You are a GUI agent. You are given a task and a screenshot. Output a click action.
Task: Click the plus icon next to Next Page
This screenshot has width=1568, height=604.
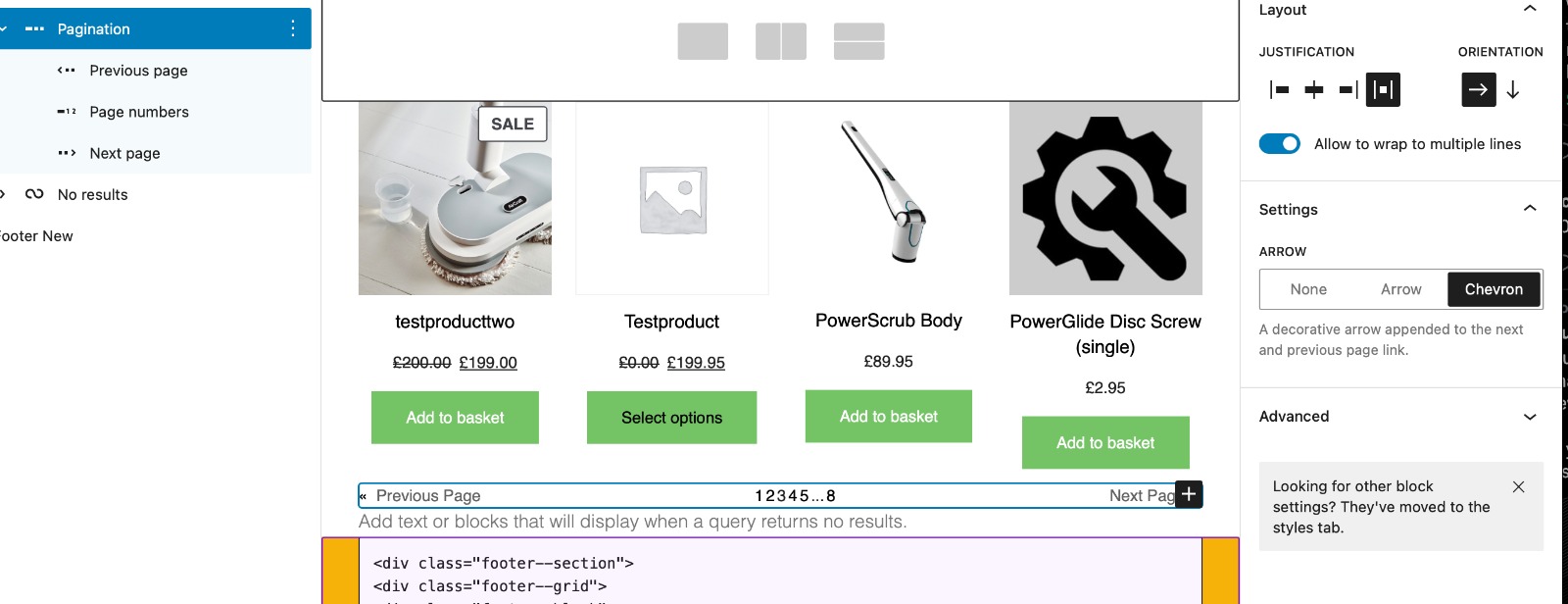point(1188,495)
